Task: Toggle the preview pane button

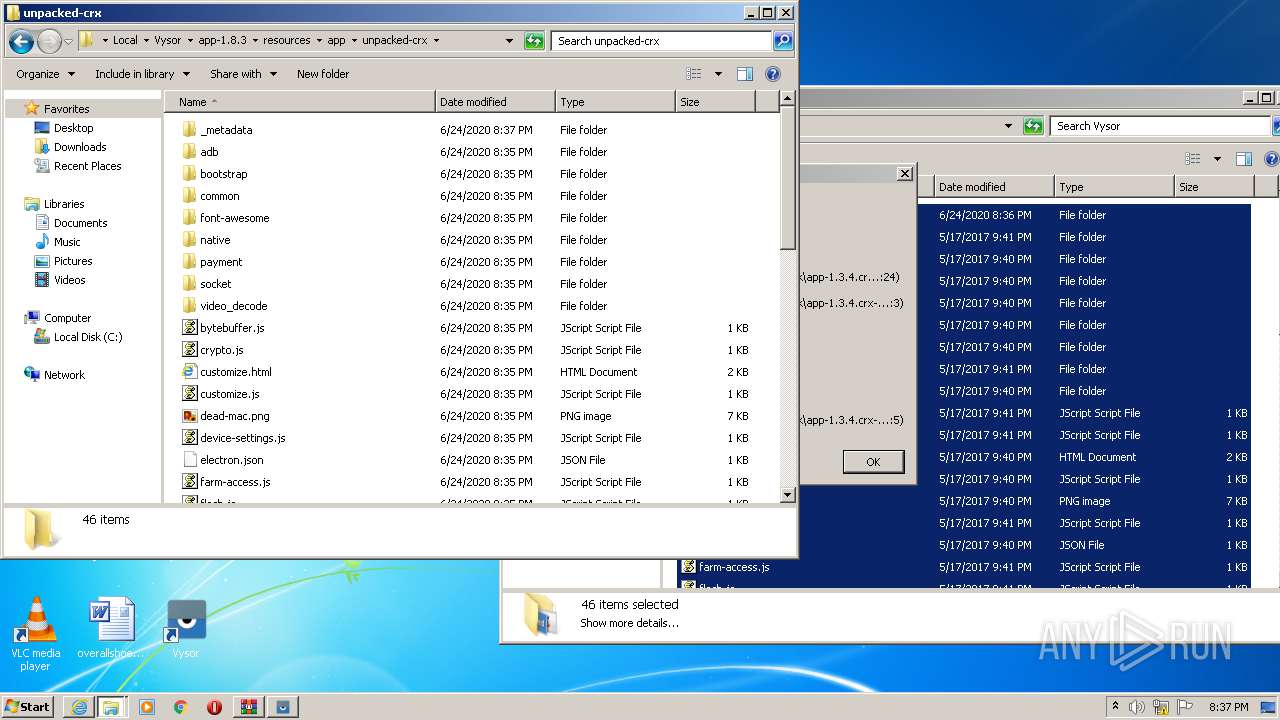Action: (x=744, y=74)
